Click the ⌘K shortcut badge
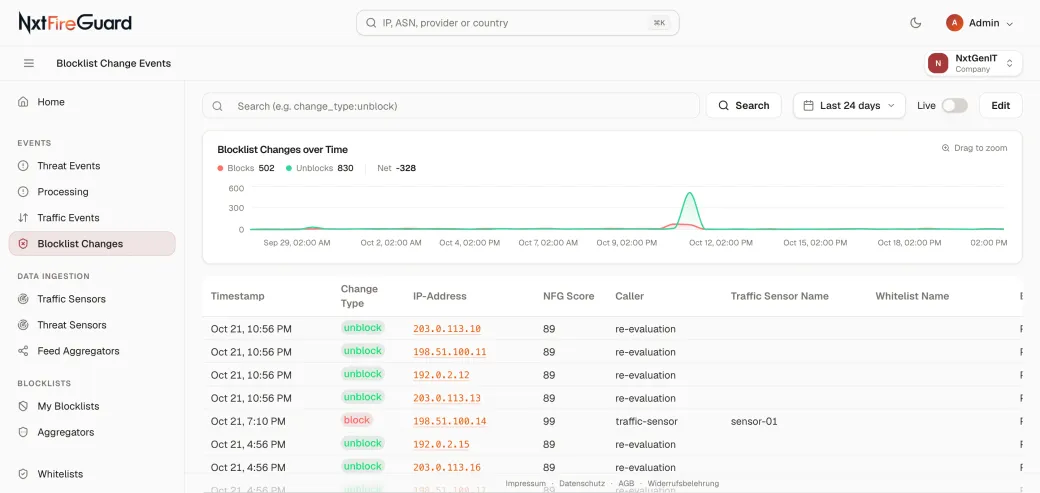1040x493 pixels. (x=659, y=23)
